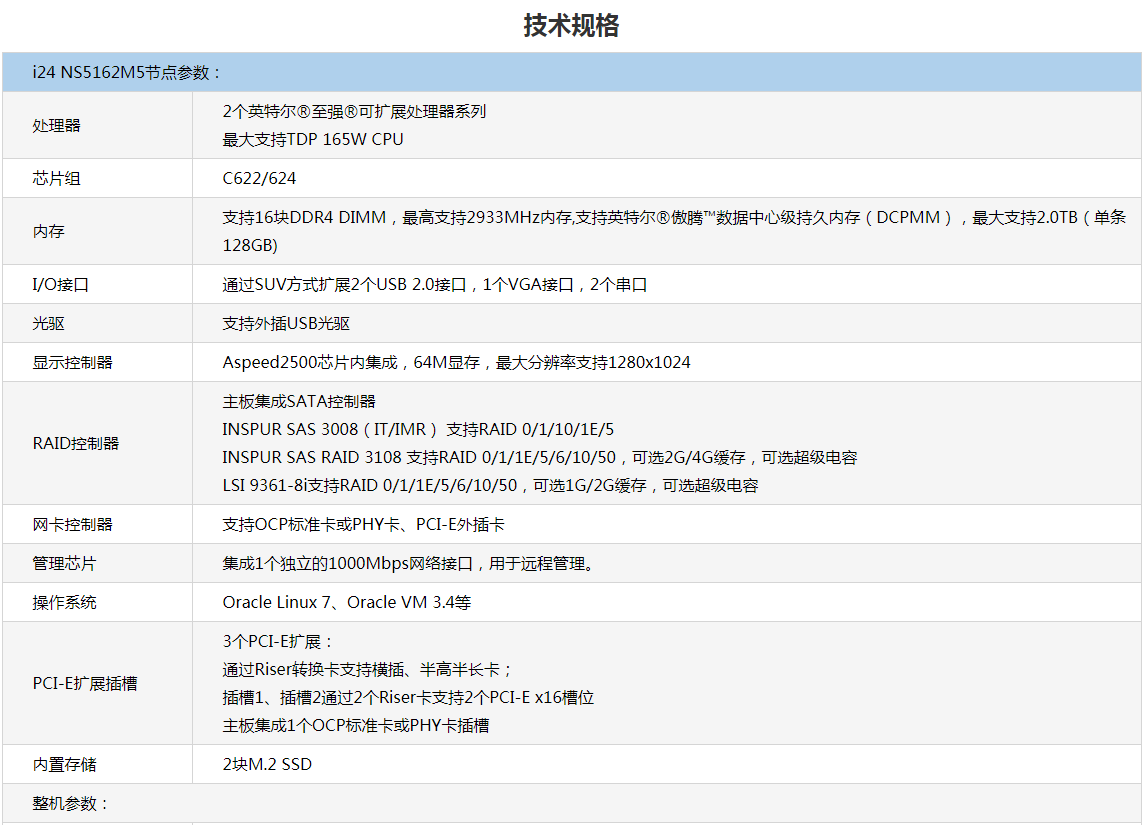
Task: Click the line 3个PCI-E扩展：
Action: pyautogui.click(x=278, y=642)
